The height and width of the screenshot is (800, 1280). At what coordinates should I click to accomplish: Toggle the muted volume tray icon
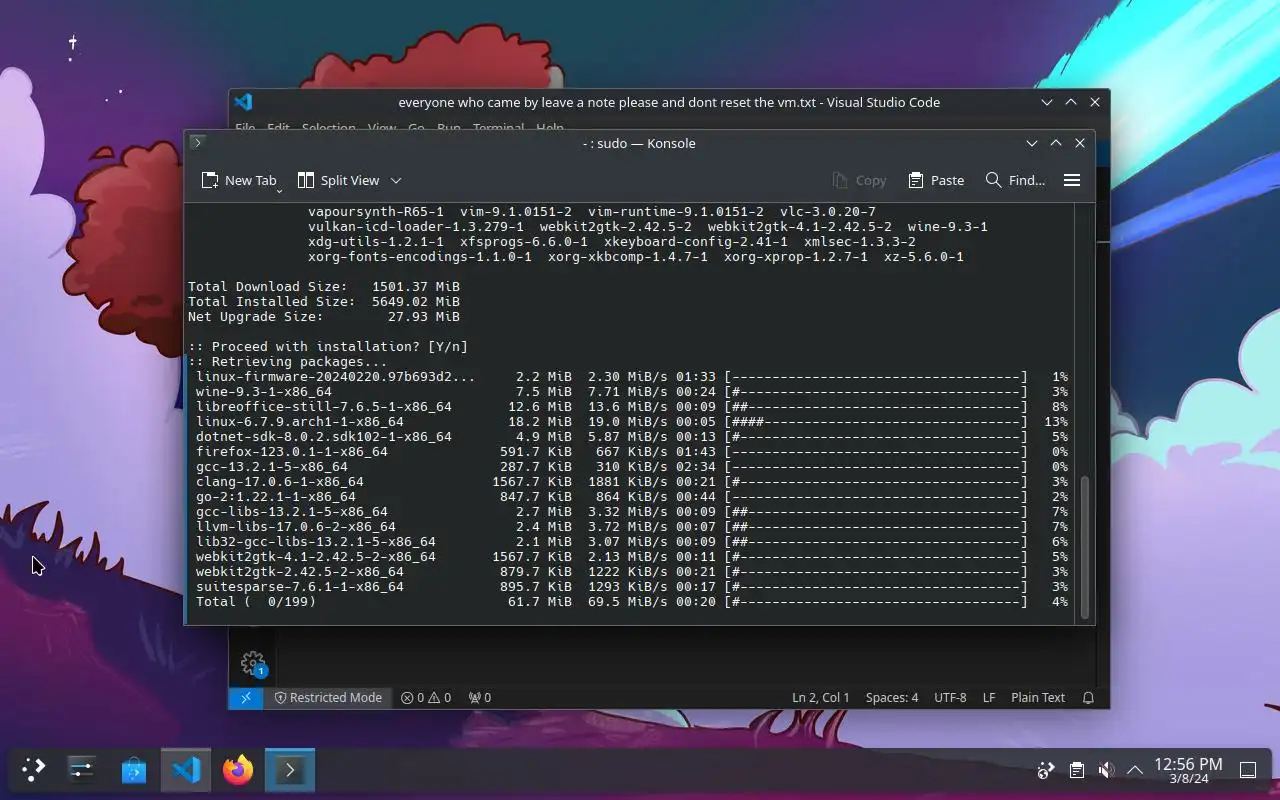click(1106, 770)
